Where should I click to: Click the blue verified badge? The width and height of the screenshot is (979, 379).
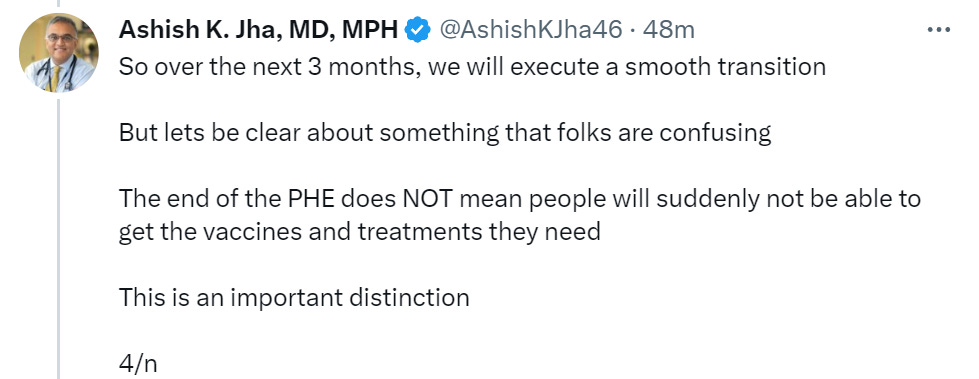(418, 29)
